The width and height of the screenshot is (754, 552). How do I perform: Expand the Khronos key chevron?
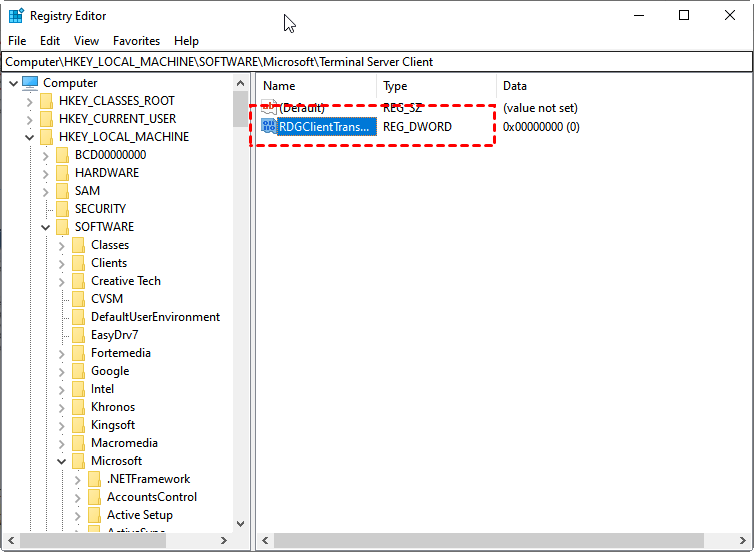[x=62, y=408]
